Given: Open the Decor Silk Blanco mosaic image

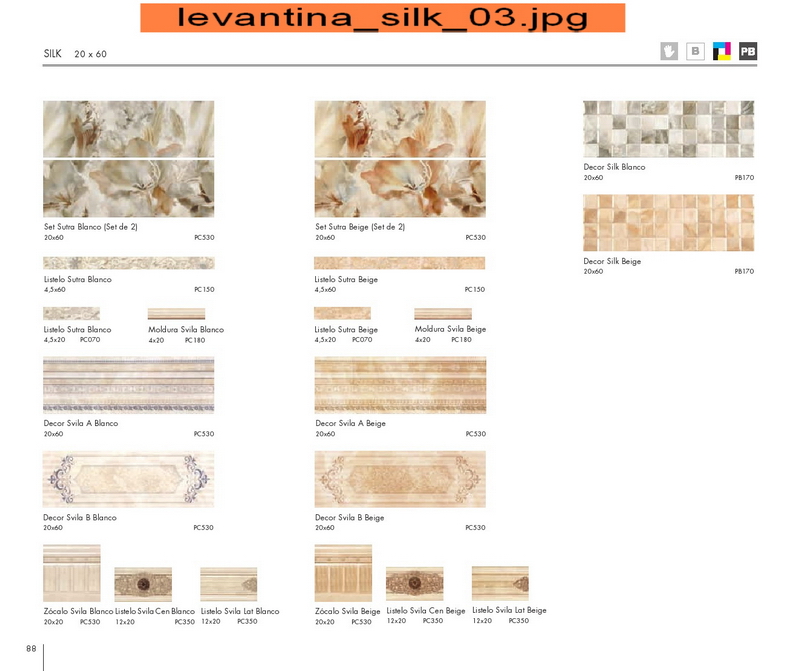Looking at the screenshot, I should pyautogui.click(x=668, y=129).
